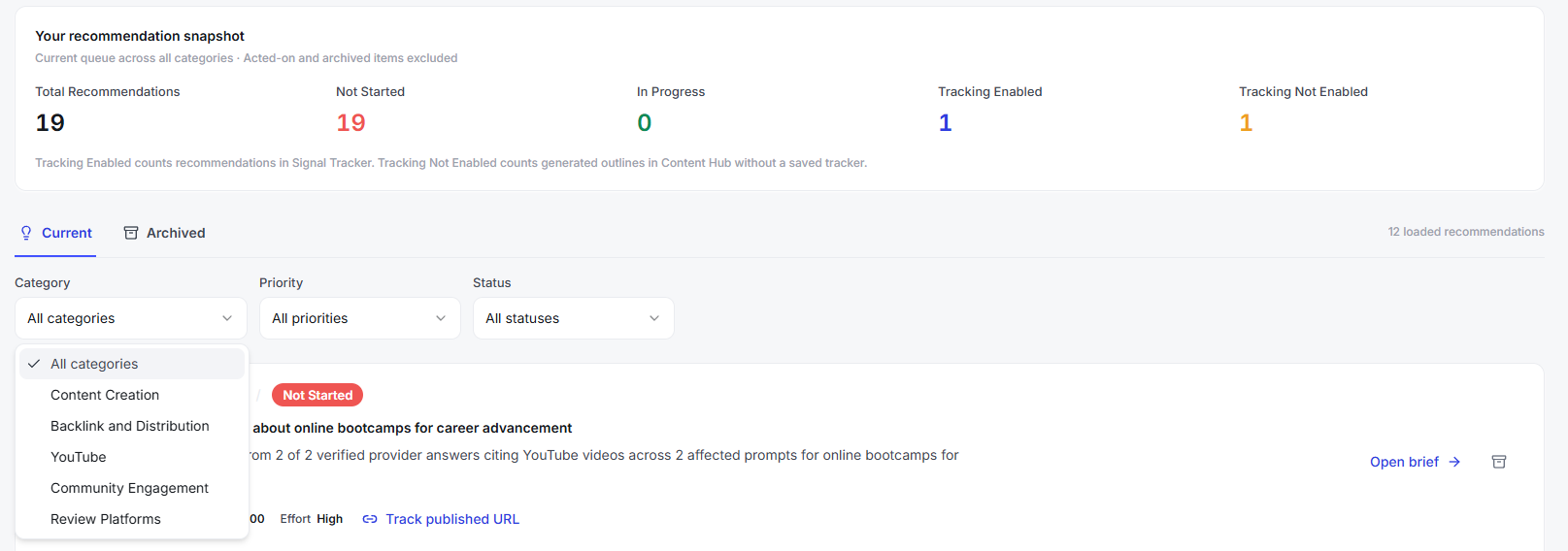Click the red Not Started count 19
Viewport: 1568px width, 551px height.
click(x=350, y=123)
